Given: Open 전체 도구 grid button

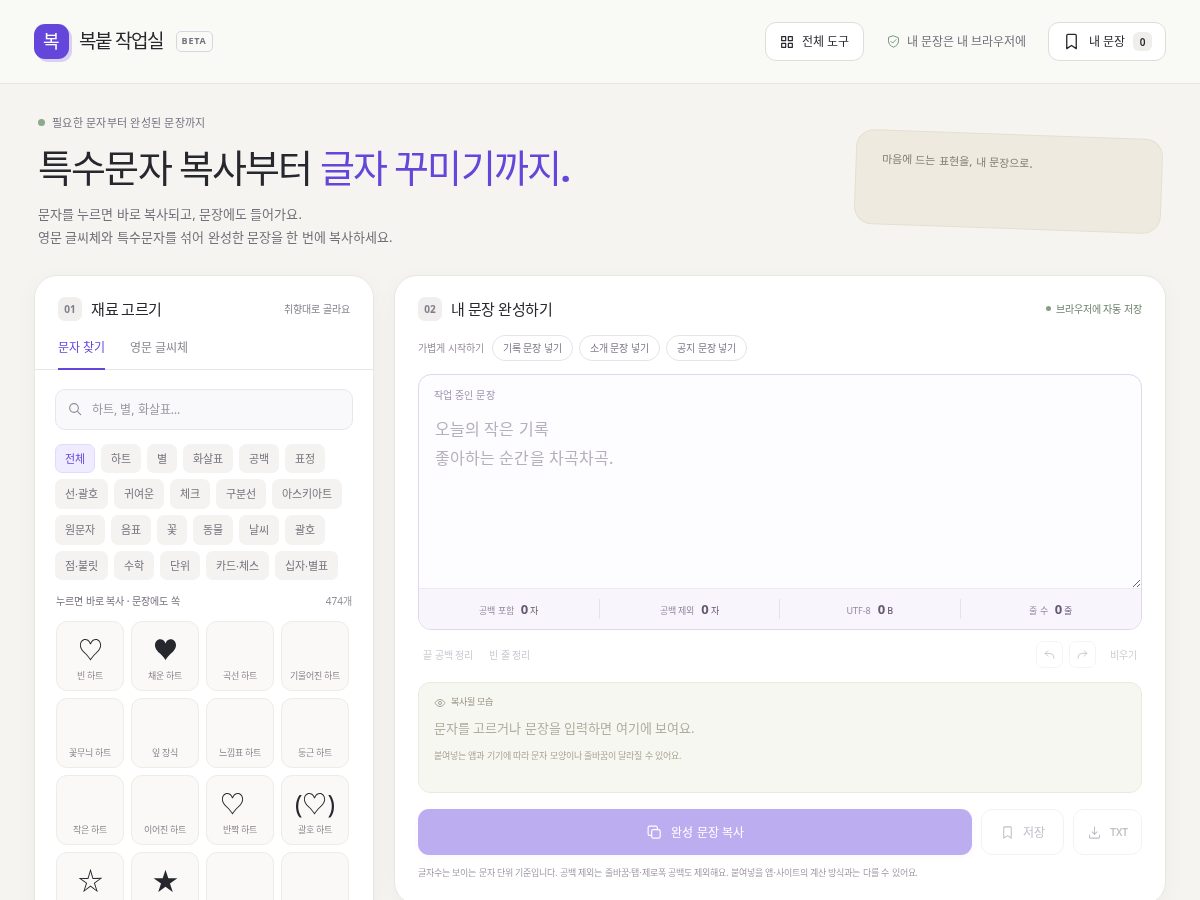Looking at the screenshot, I should point(814,41).
